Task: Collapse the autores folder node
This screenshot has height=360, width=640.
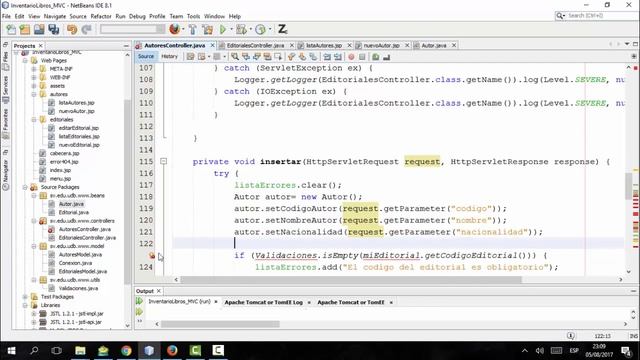Action: 34,94
